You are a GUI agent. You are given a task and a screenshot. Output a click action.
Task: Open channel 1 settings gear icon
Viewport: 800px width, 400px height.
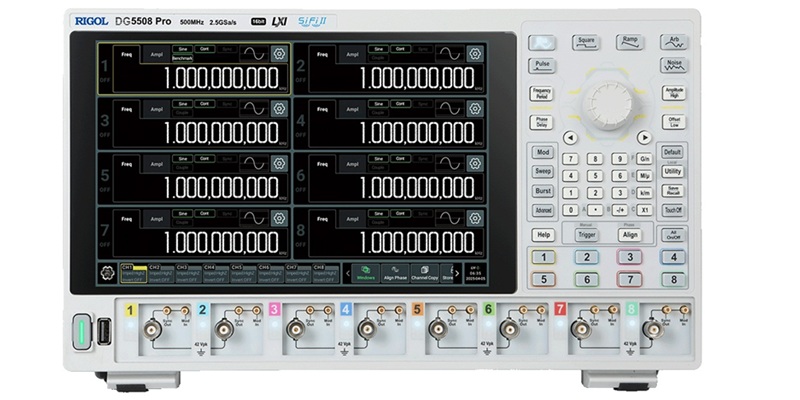279,53
